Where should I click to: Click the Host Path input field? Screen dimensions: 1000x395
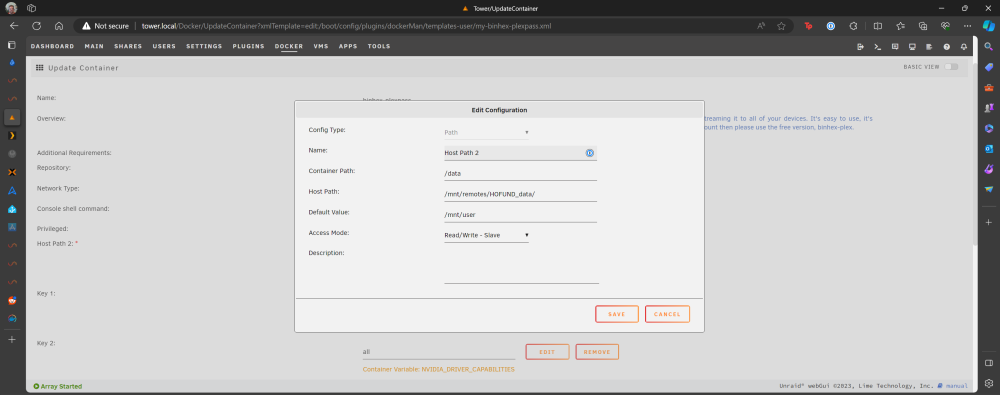tap(520, 194)
